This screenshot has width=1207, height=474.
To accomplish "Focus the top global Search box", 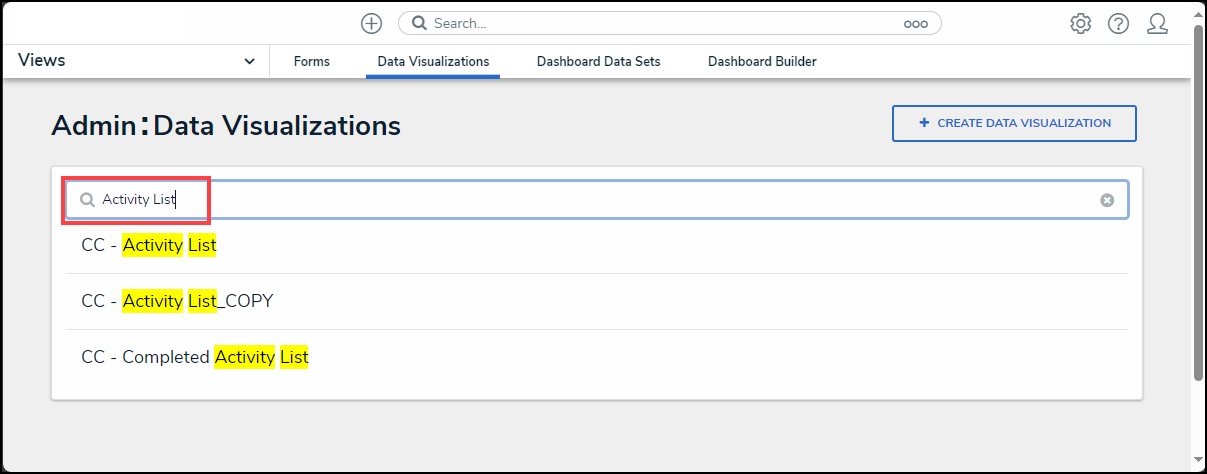I will (660, 23).
